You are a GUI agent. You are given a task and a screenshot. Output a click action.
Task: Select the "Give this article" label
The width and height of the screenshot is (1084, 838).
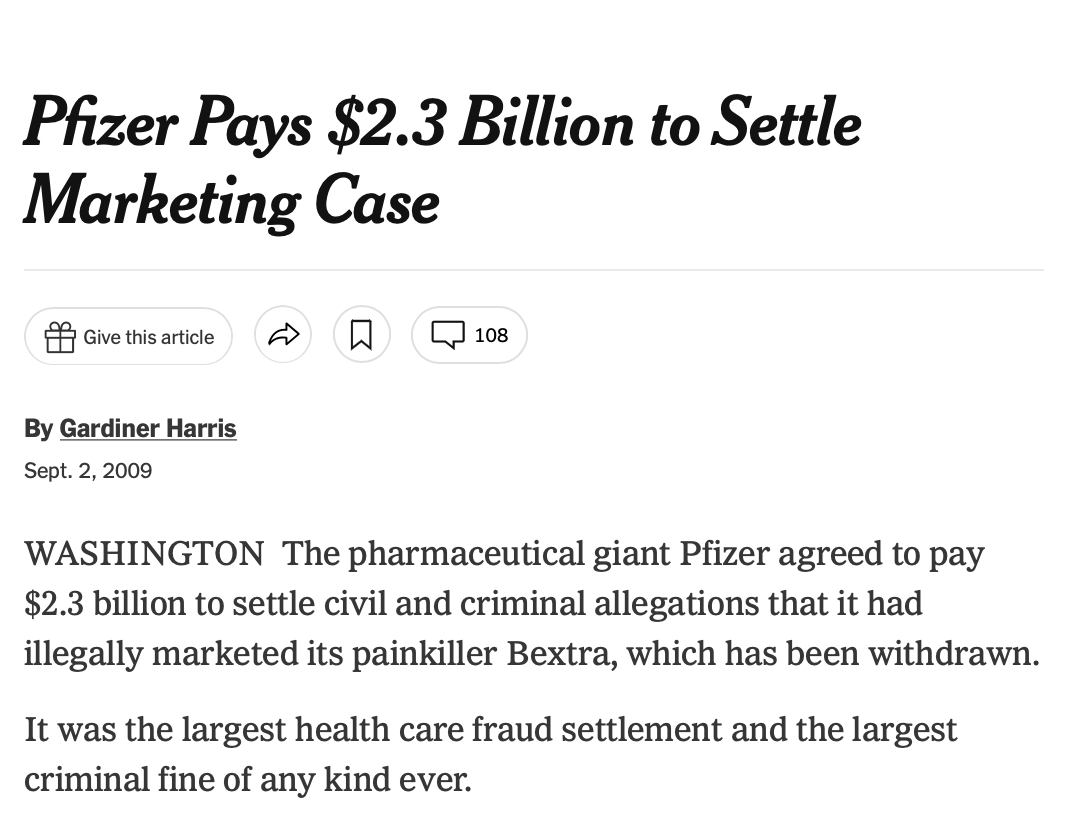tap(149, 337)
